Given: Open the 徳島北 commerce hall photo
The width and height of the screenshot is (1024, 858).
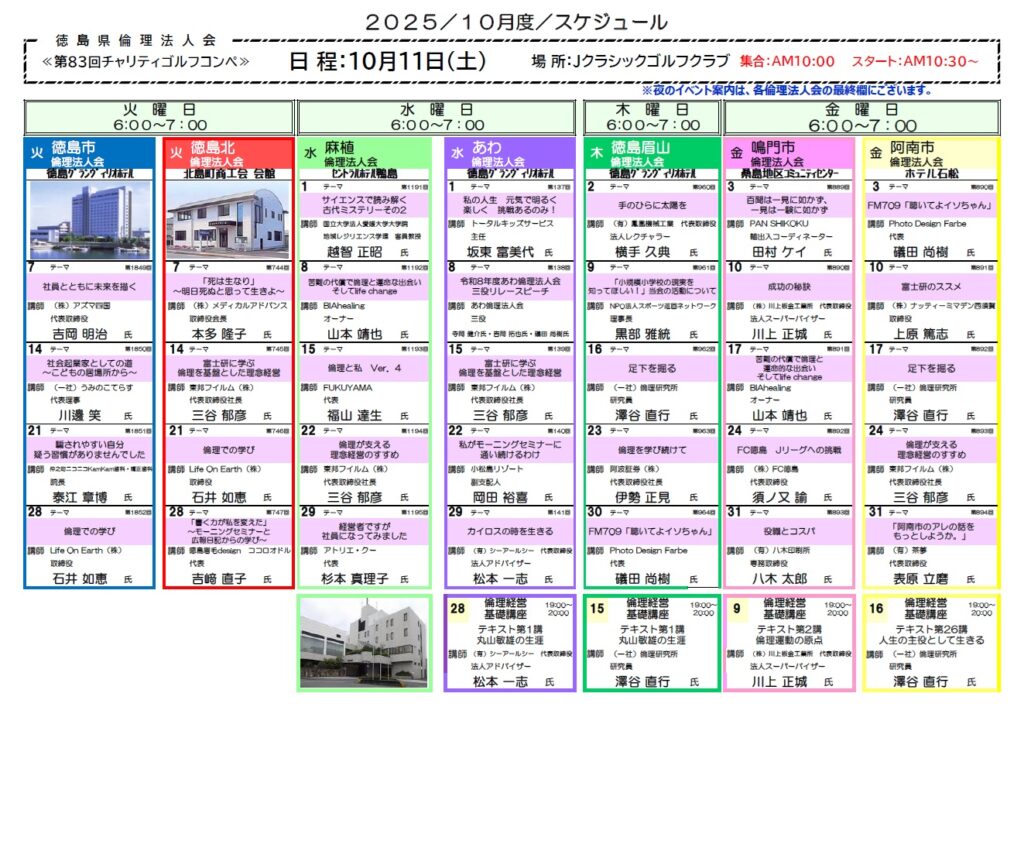Looking at the screenshot, I should (227, 218).
